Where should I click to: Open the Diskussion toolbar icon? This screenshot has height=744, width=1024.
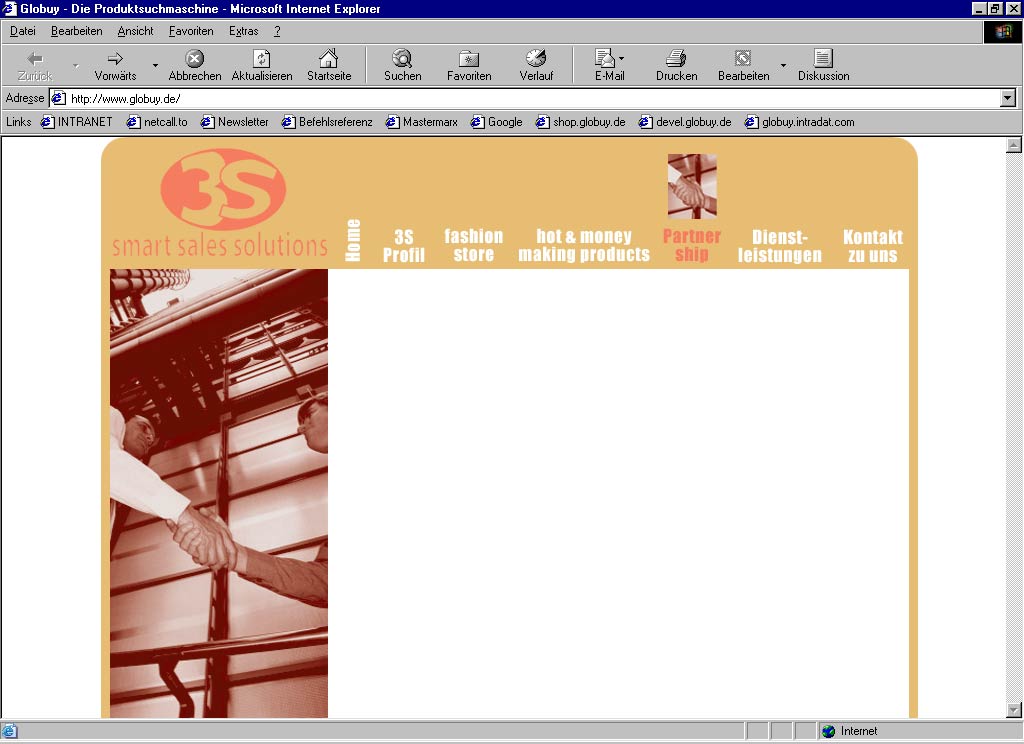[823, 58]
